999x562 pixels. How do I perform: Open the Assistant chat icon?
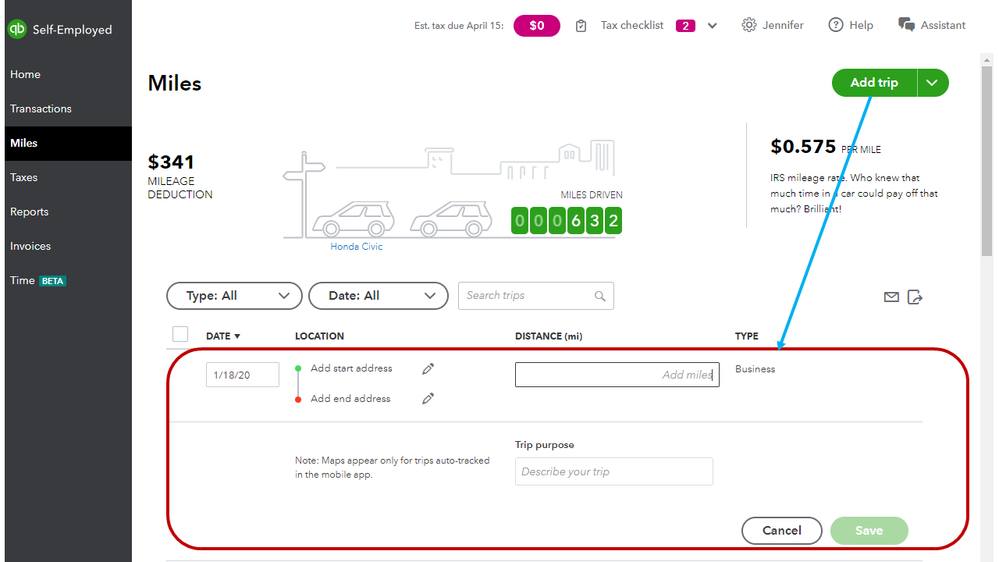(906, 25)
